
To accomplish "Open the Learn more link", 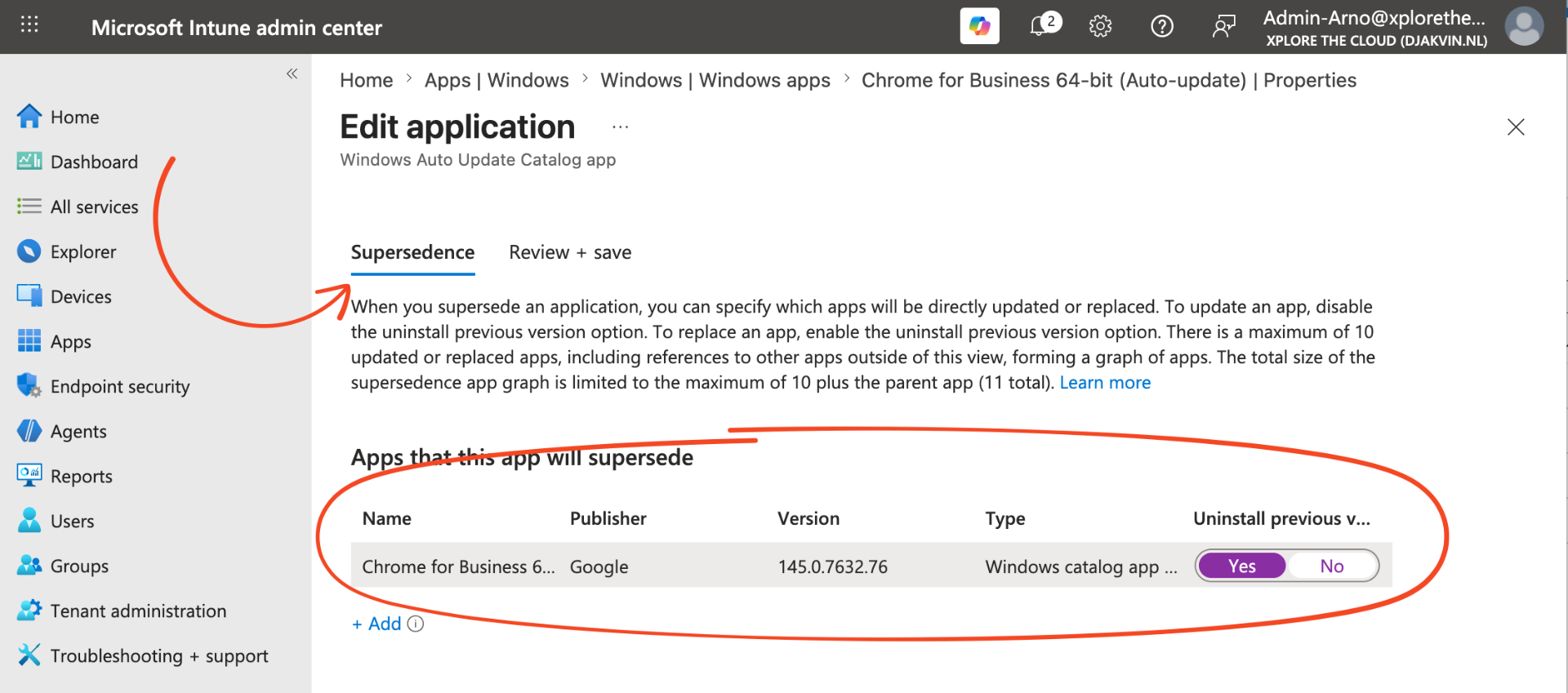I will coord(1105,382).
